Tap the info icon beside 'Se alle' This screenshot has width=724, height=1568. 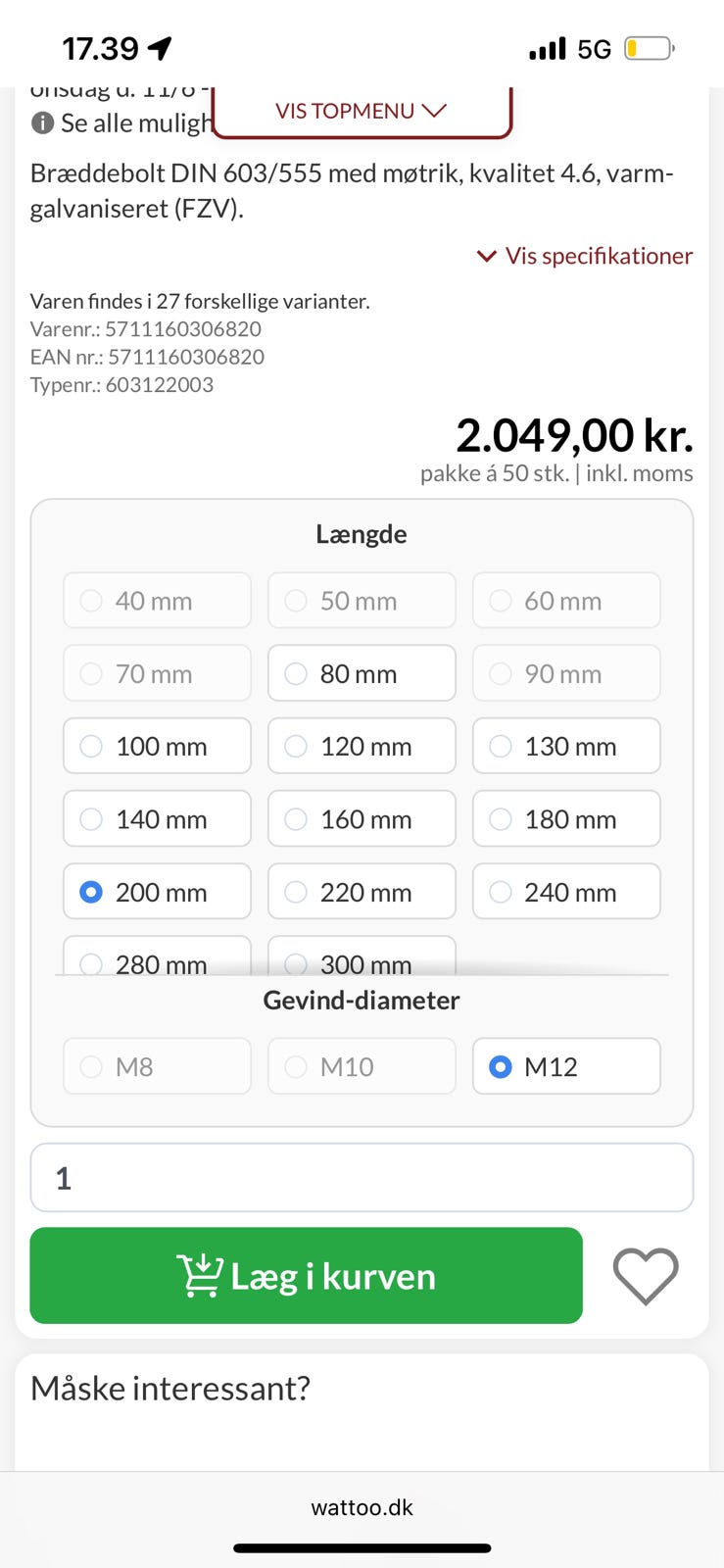tap(42, 123)
